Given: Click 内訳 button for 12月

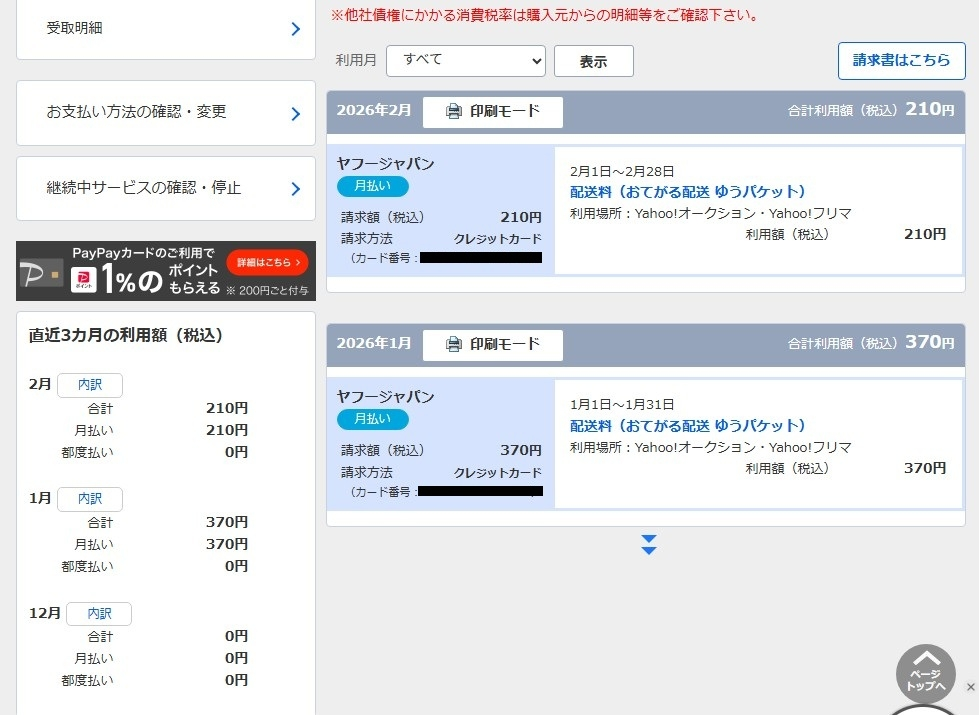Looking at the screenshot, I should pos(99,614).
